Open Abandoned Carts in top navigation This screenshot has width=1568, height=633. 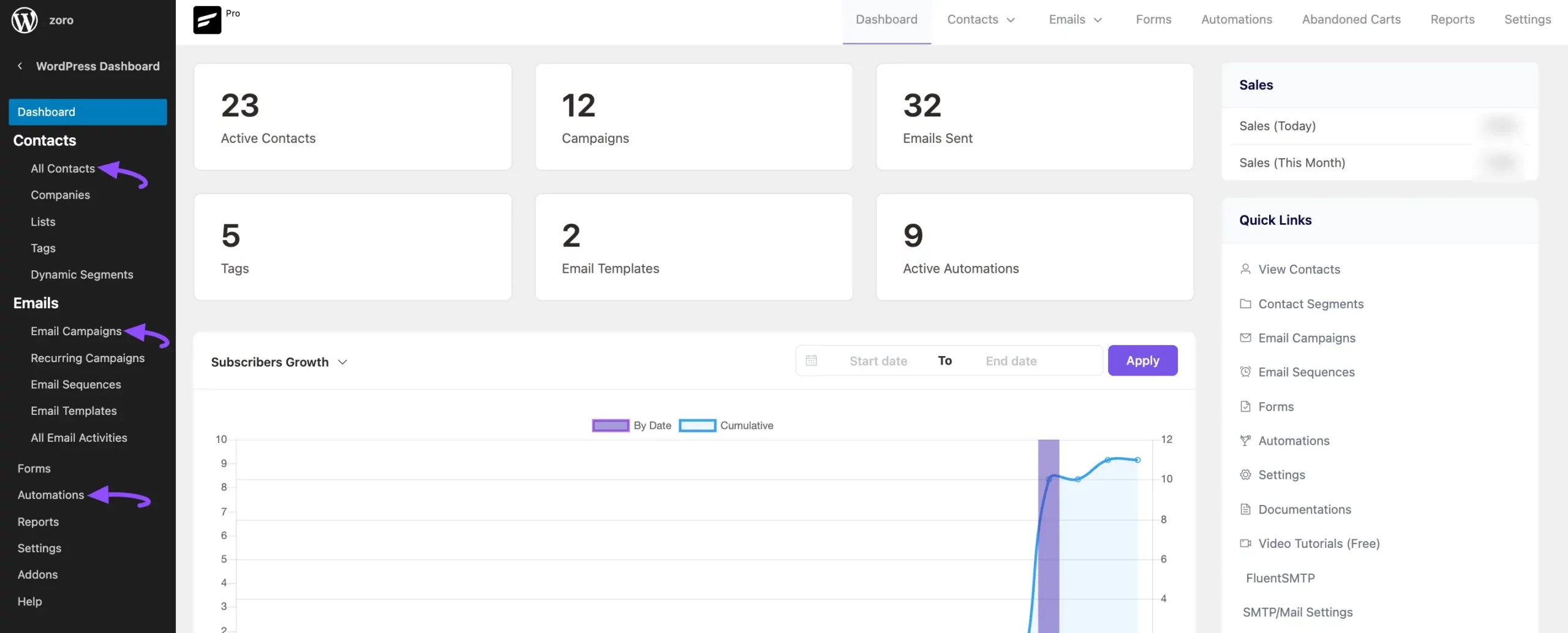click(x=1351, y=20)
